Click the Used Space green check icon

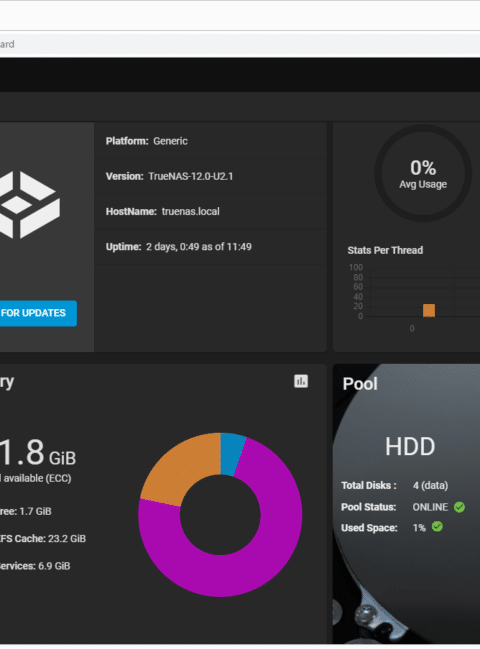click(x=437, y=526)
